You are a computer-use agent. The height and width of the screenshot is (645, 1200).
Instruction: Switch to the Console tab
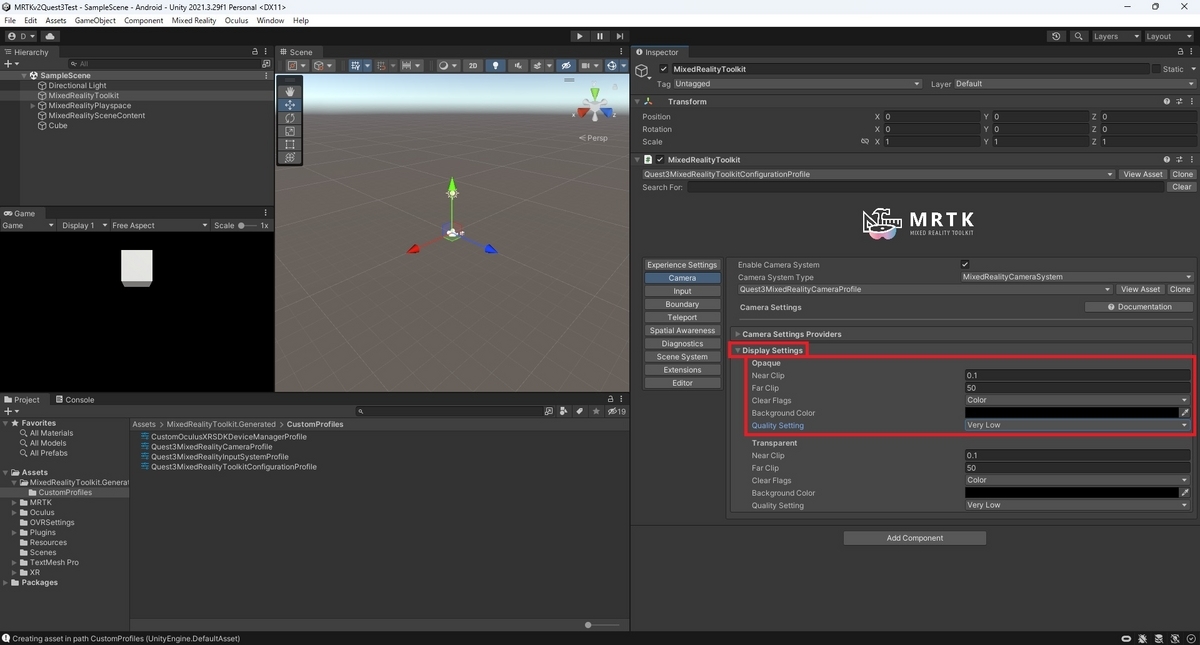point(74,399)
